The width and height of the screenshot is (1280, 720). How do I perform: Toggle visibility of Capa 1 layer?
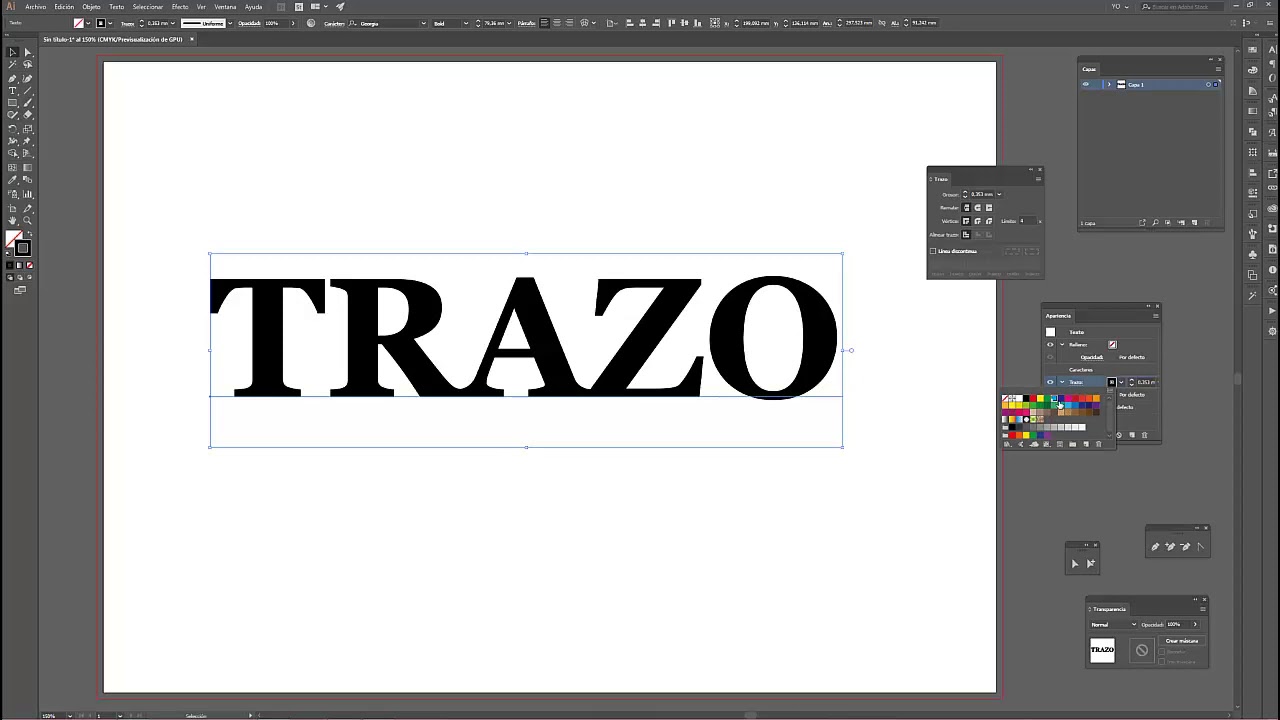point(1086,84)
